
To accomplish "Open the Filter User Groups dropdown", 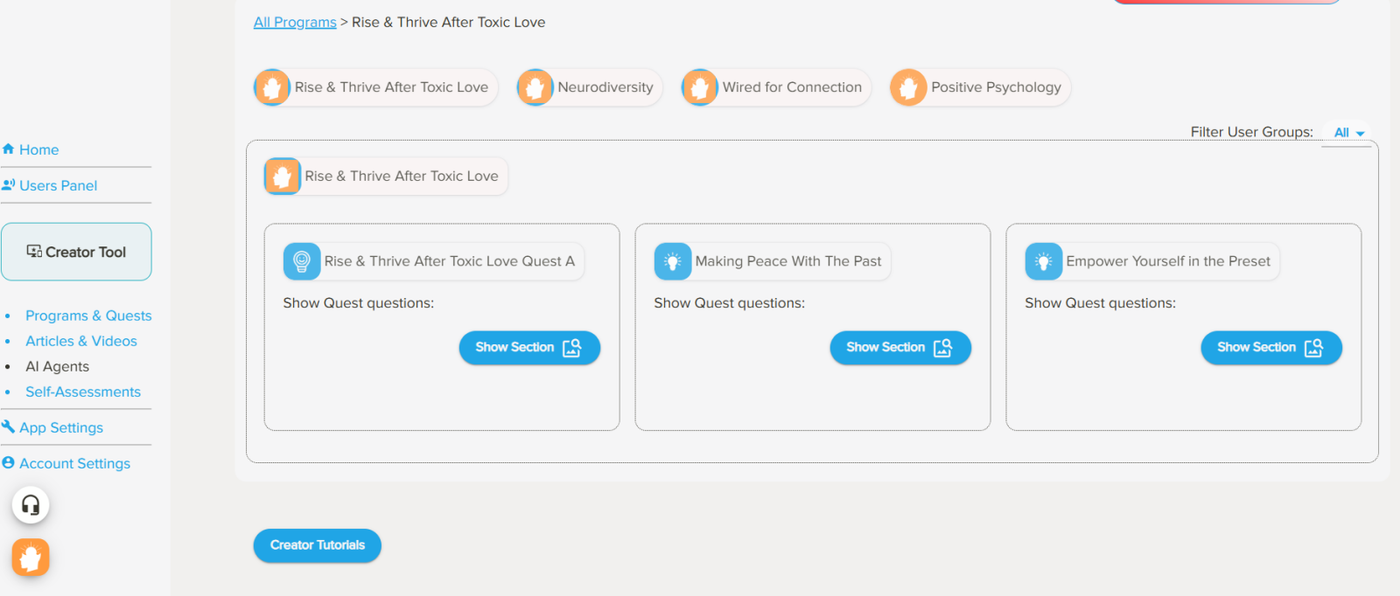I will 1348,133.
